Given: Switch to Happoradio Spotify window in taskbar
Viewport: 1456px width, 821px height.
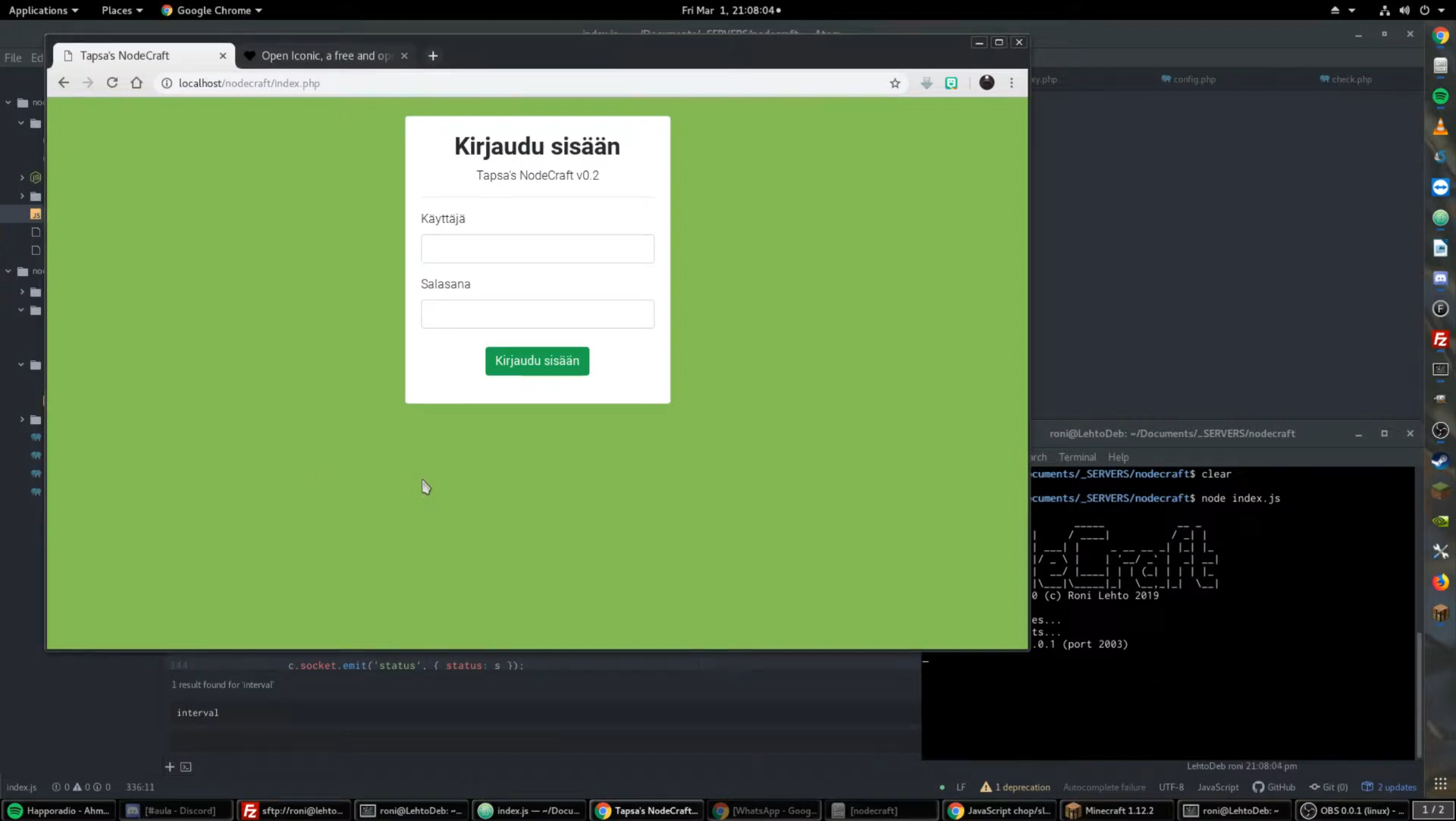Looking at the screenshot, I should coord(58,810).
